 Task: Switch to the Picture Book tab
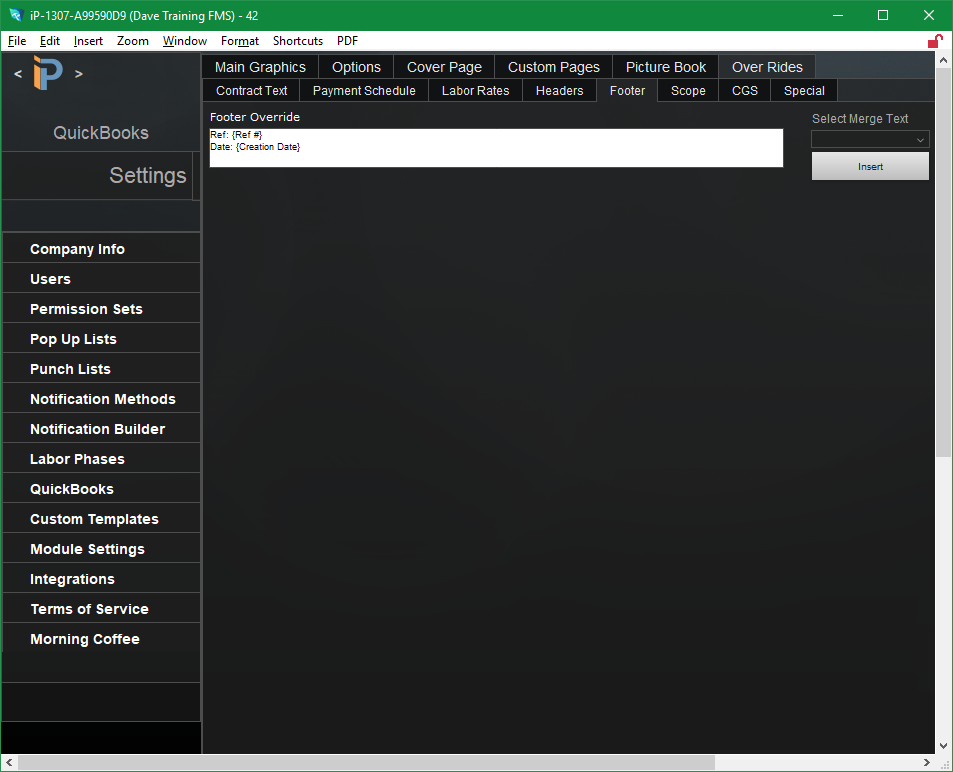(x=664, y=66)
